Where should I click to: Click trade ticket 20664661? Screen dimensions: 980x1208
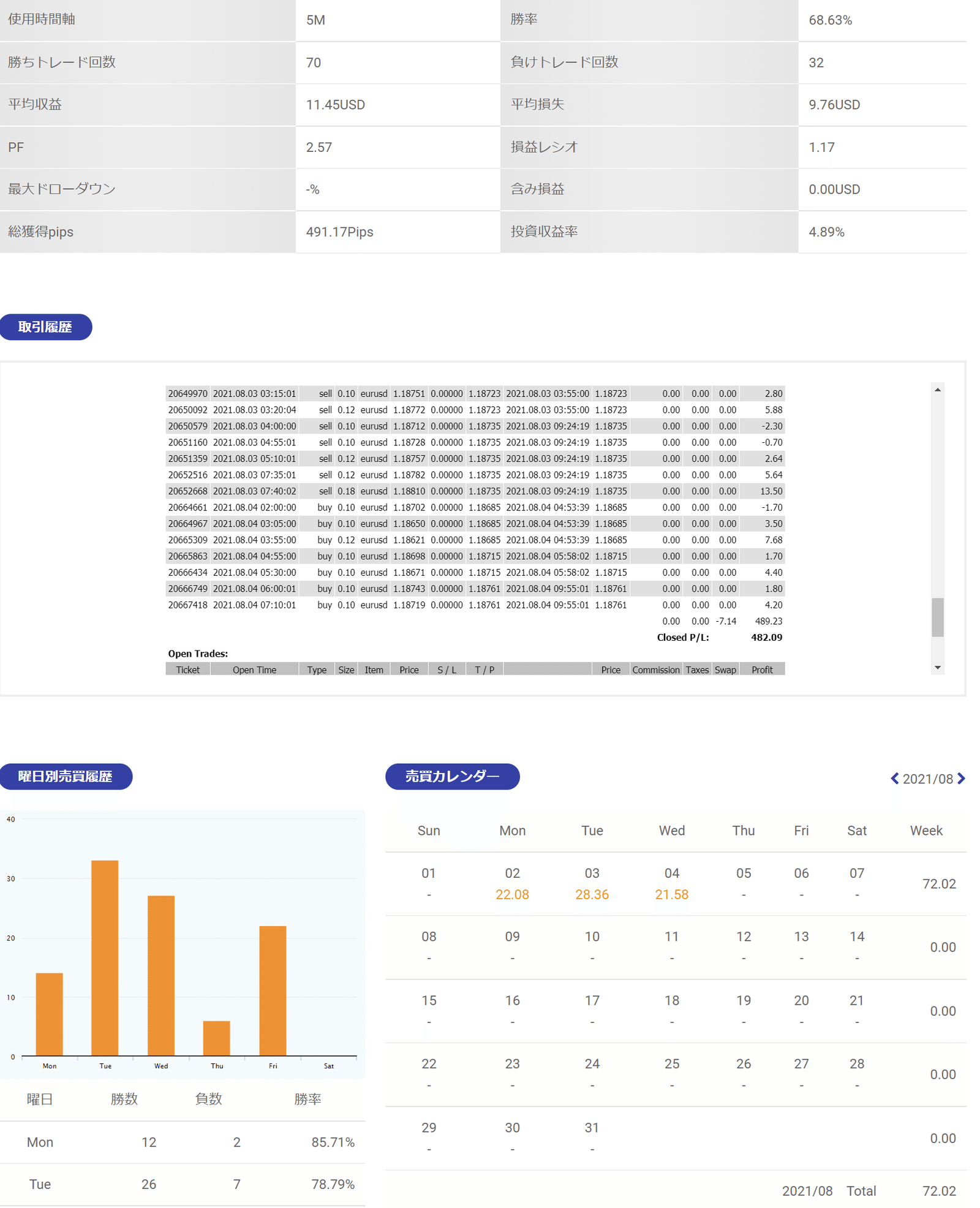click(x=188, y=508)
